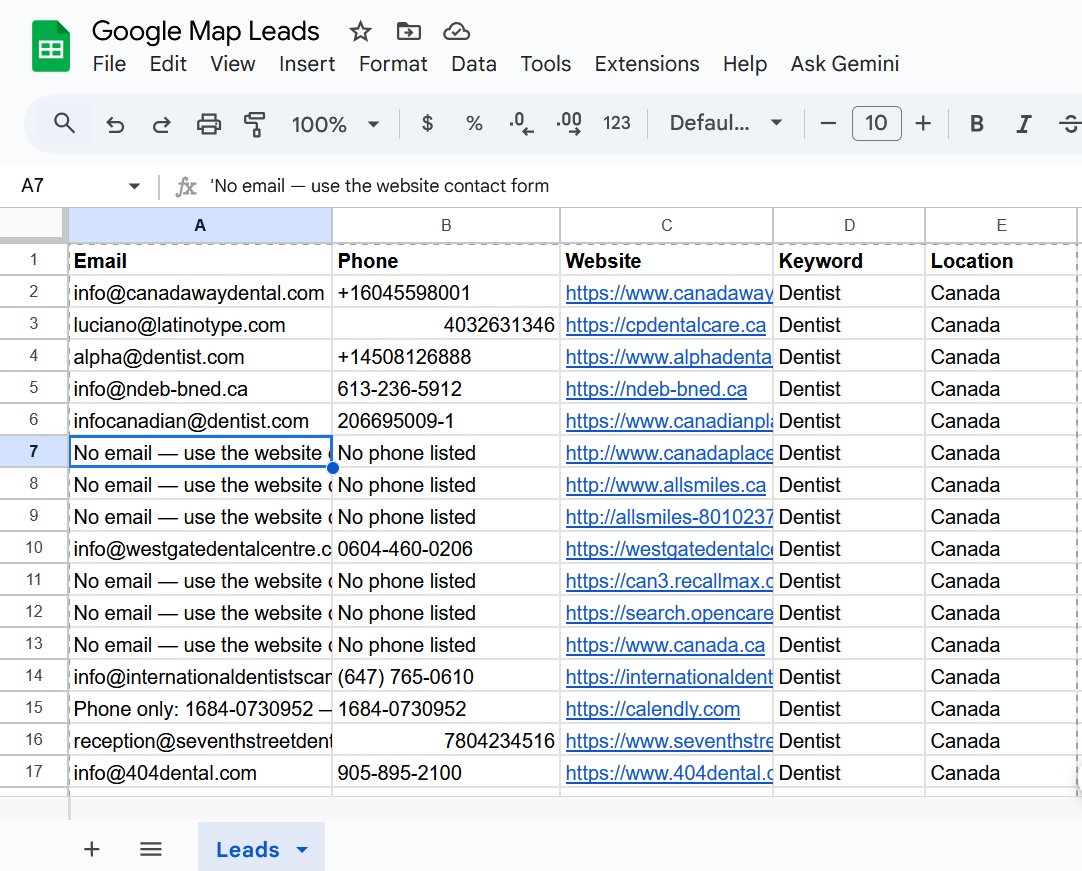Screen dimensions: 1082x871
Task: Open the Data menu
Action: pyautogui.click(x=473, y=64)
